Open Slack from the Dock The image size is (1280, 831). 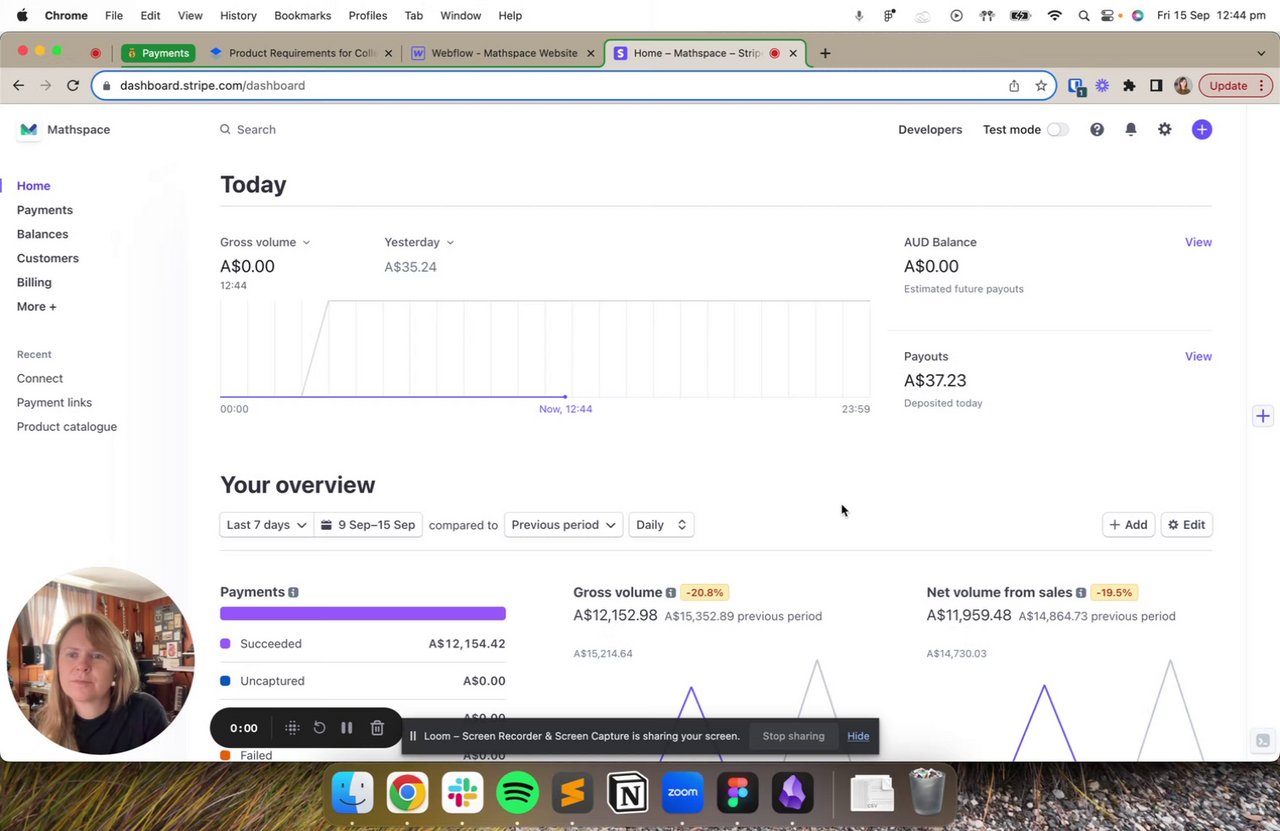(462, 793)
